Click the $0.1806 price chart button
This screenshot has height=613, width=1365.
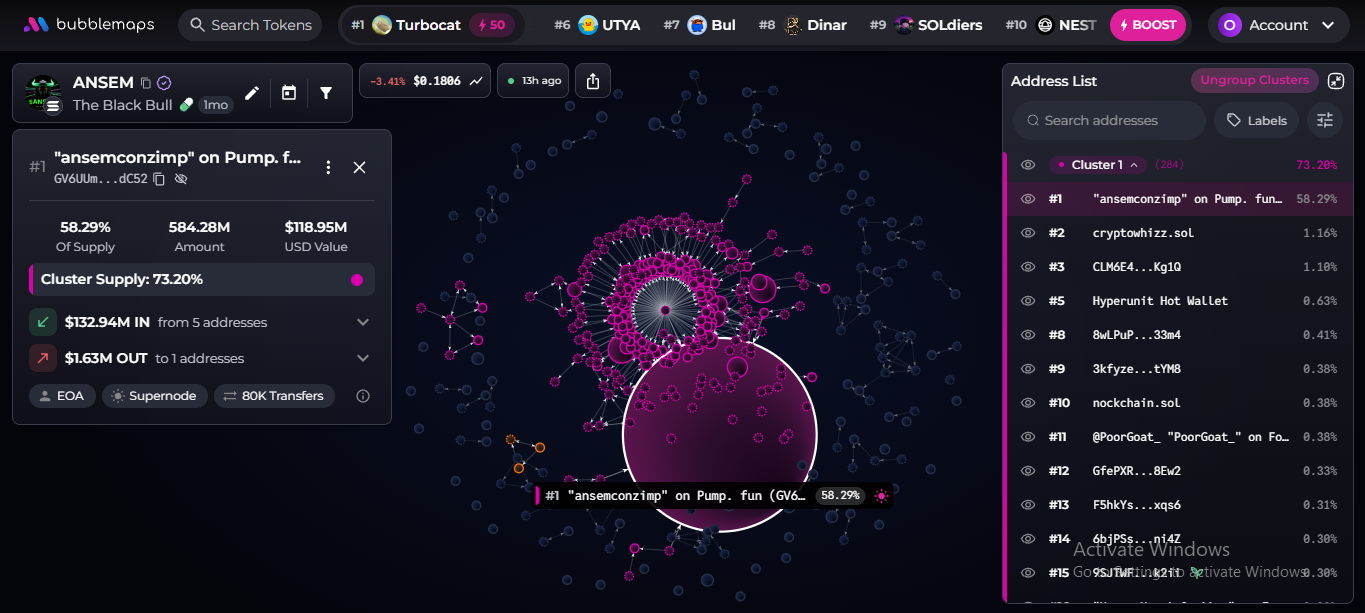pyautogui.click(x=425, y=81)
